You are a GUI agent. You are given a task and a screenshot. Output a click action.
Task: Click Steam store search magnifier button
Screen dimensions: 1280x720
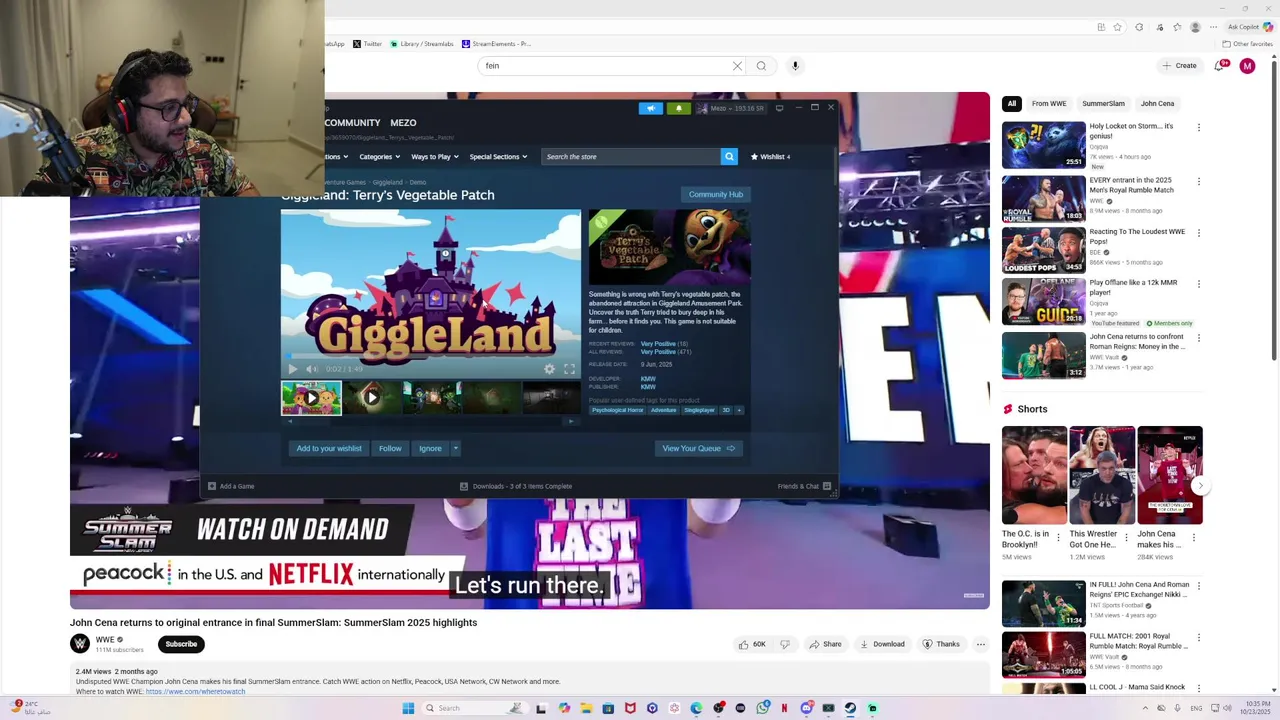[x=729, y=156]
